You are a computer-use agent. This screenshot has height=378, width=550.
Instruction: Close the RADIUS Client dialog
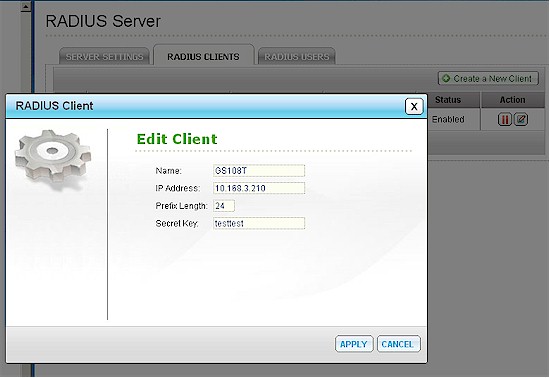click(x=414, y=106)
